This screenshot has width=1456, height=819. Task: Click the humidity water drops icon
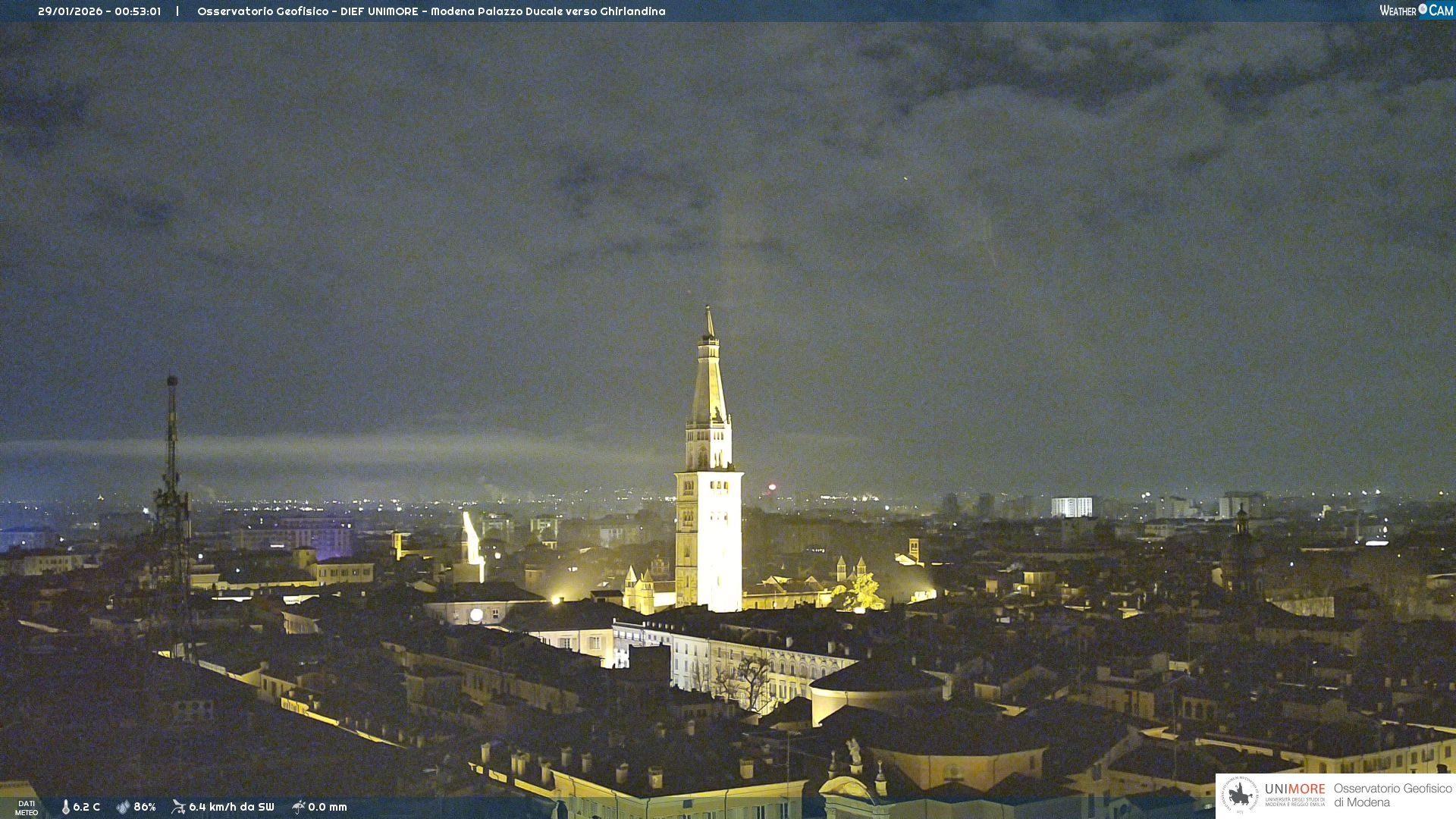click(123, 807)
